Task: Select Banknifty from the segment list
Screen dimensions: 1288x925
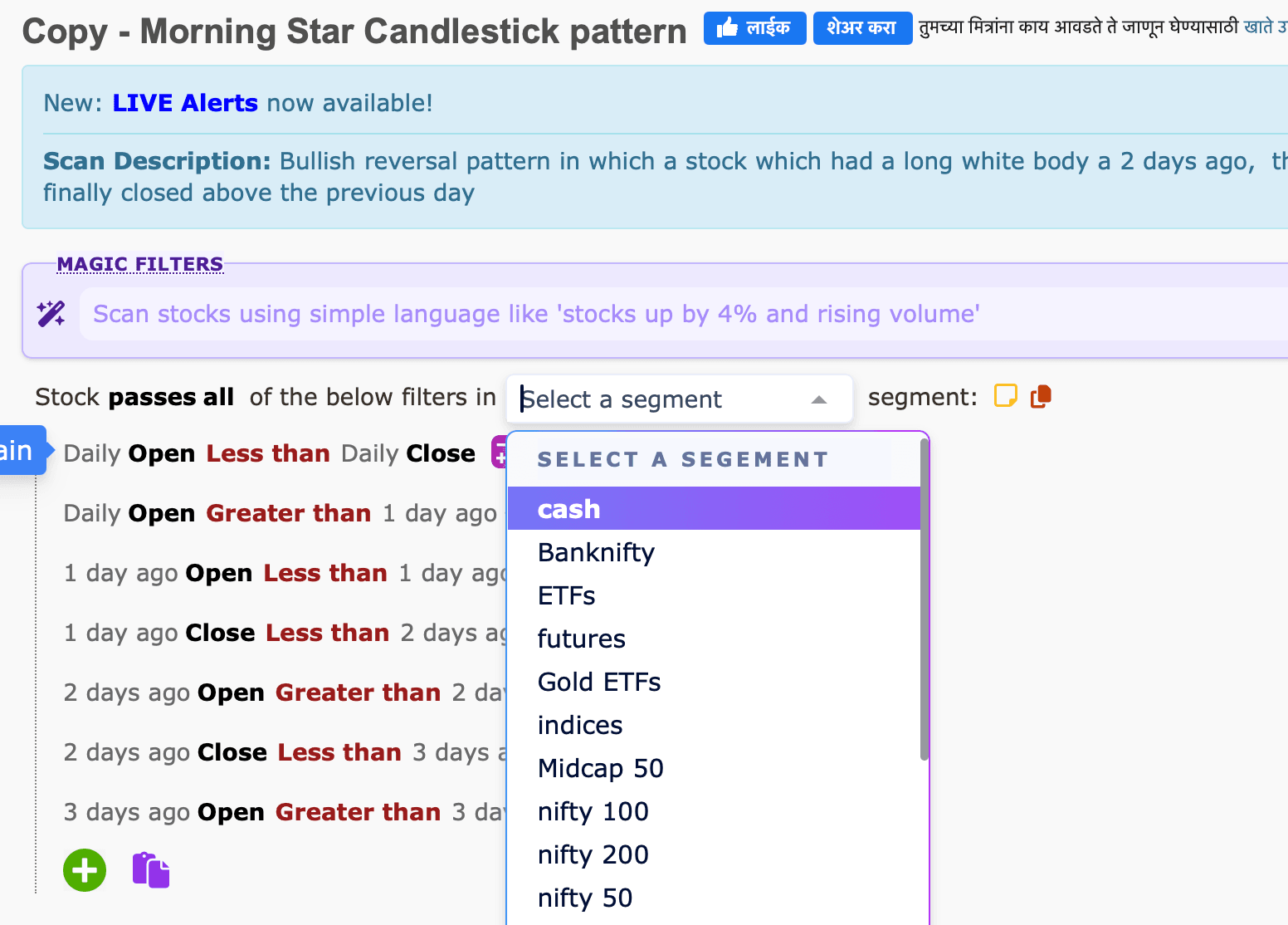Action: [x=596, y=551]
